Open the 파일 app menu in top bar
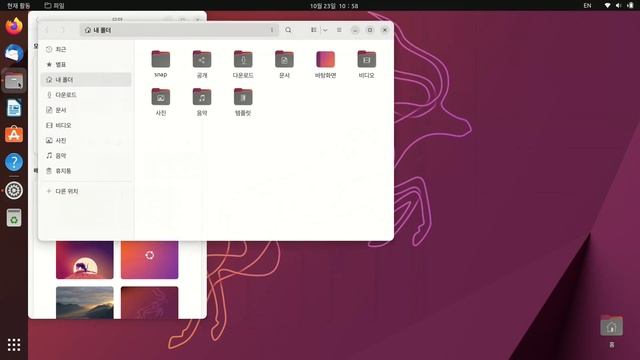The width and height of the screenshot is (640, 360). [54, 5]
